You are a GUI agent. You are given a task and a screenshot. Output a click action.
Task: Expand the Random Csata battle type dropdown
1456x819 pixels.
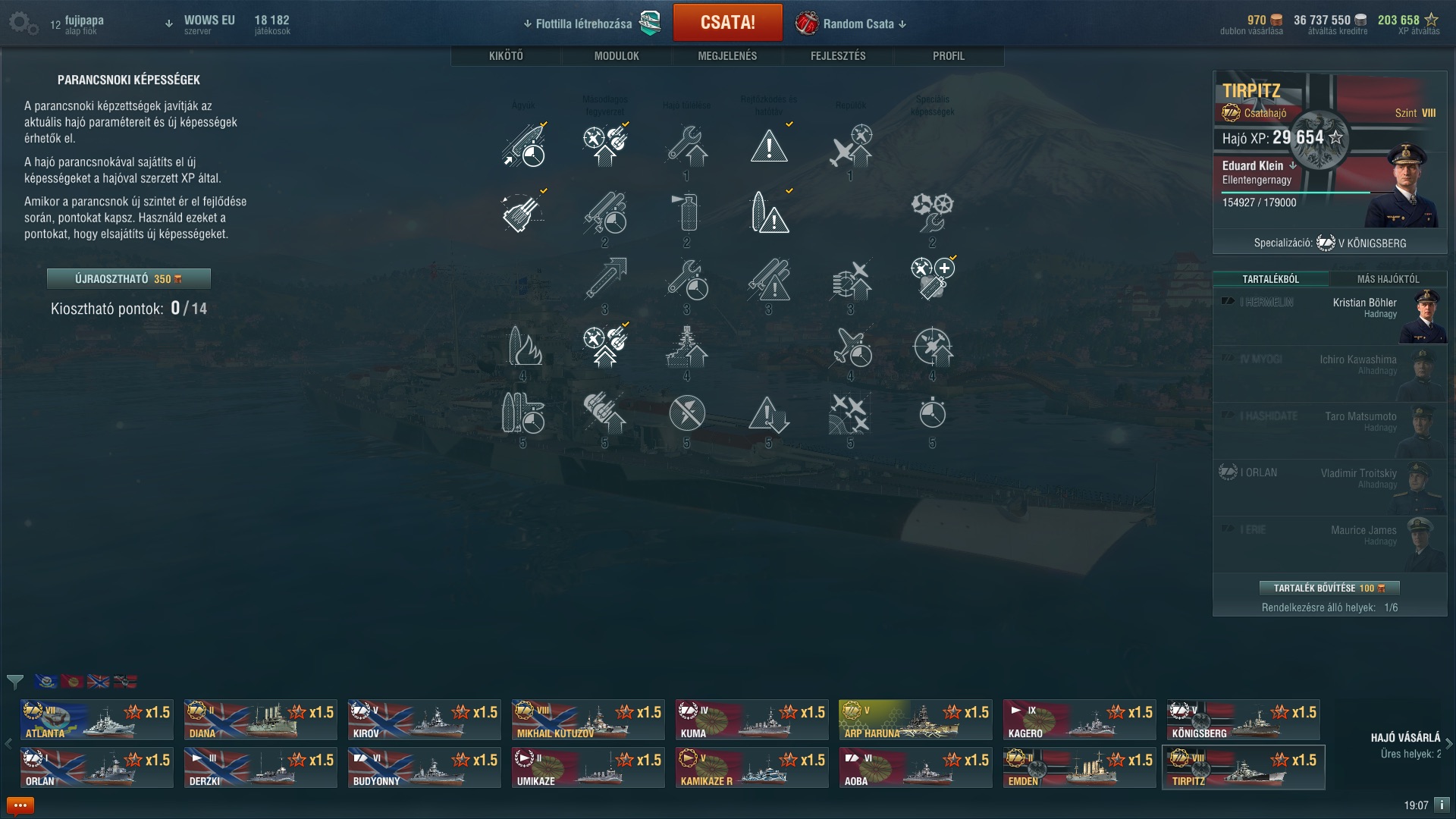[x=902, y=24]
